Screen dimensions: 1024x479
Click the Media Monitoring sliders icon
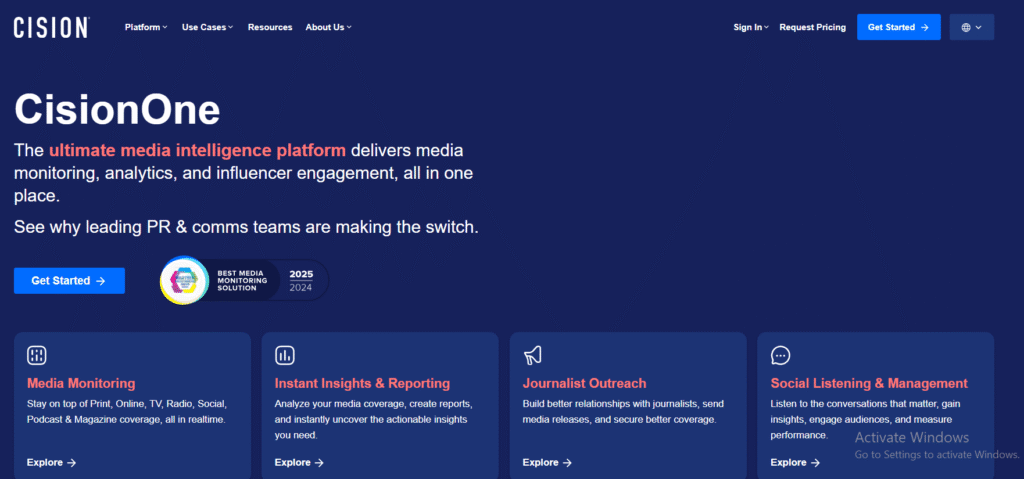(37, 355)
